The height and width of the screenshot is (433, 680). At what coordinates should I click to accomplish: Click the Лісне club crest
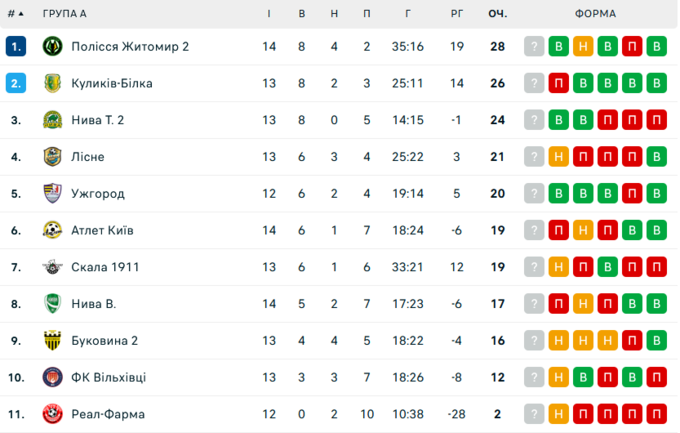[53, 157]
